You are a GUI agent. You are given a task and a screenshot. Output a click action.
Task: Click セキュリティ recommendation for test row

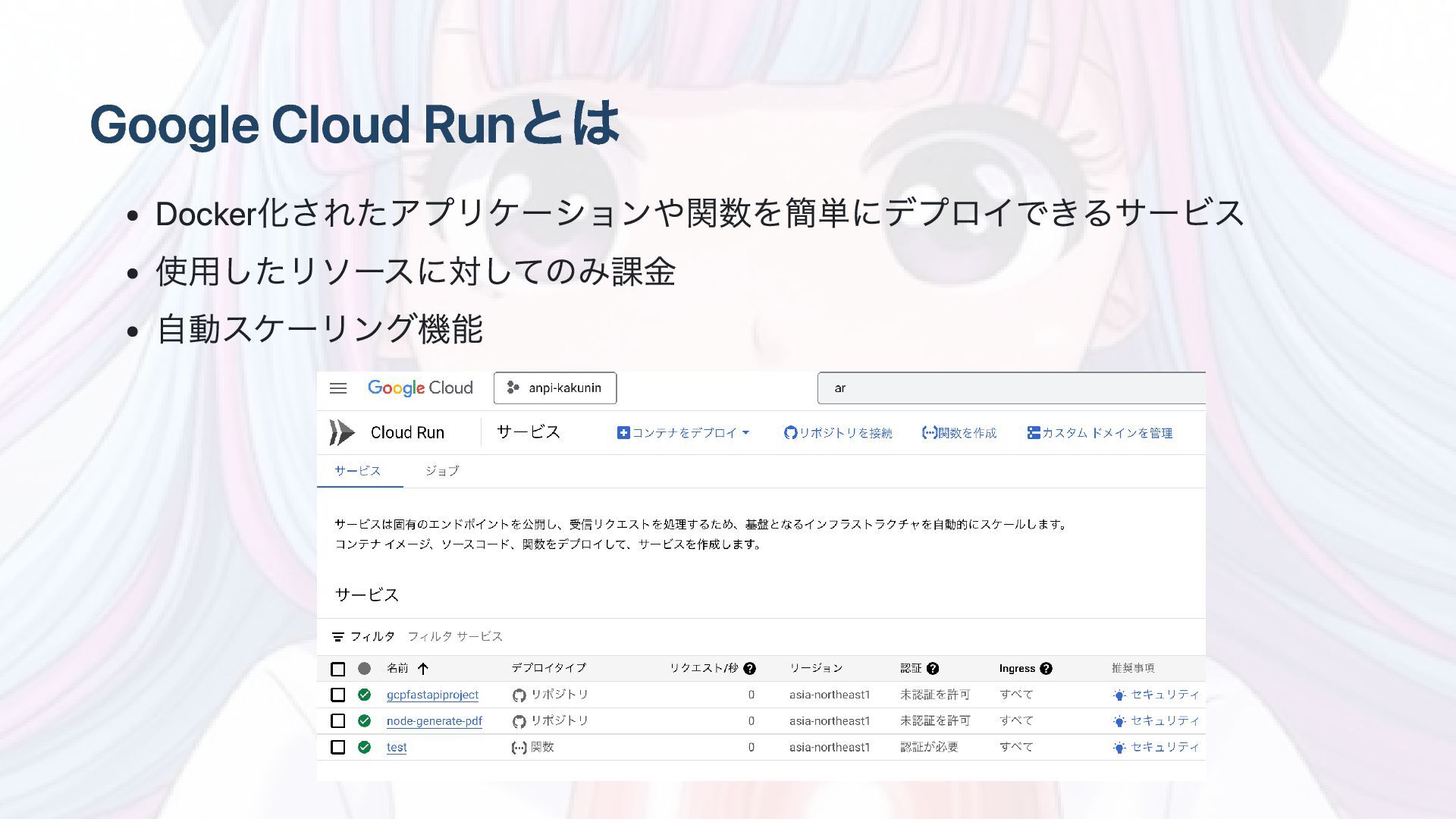click(1156, 748)
